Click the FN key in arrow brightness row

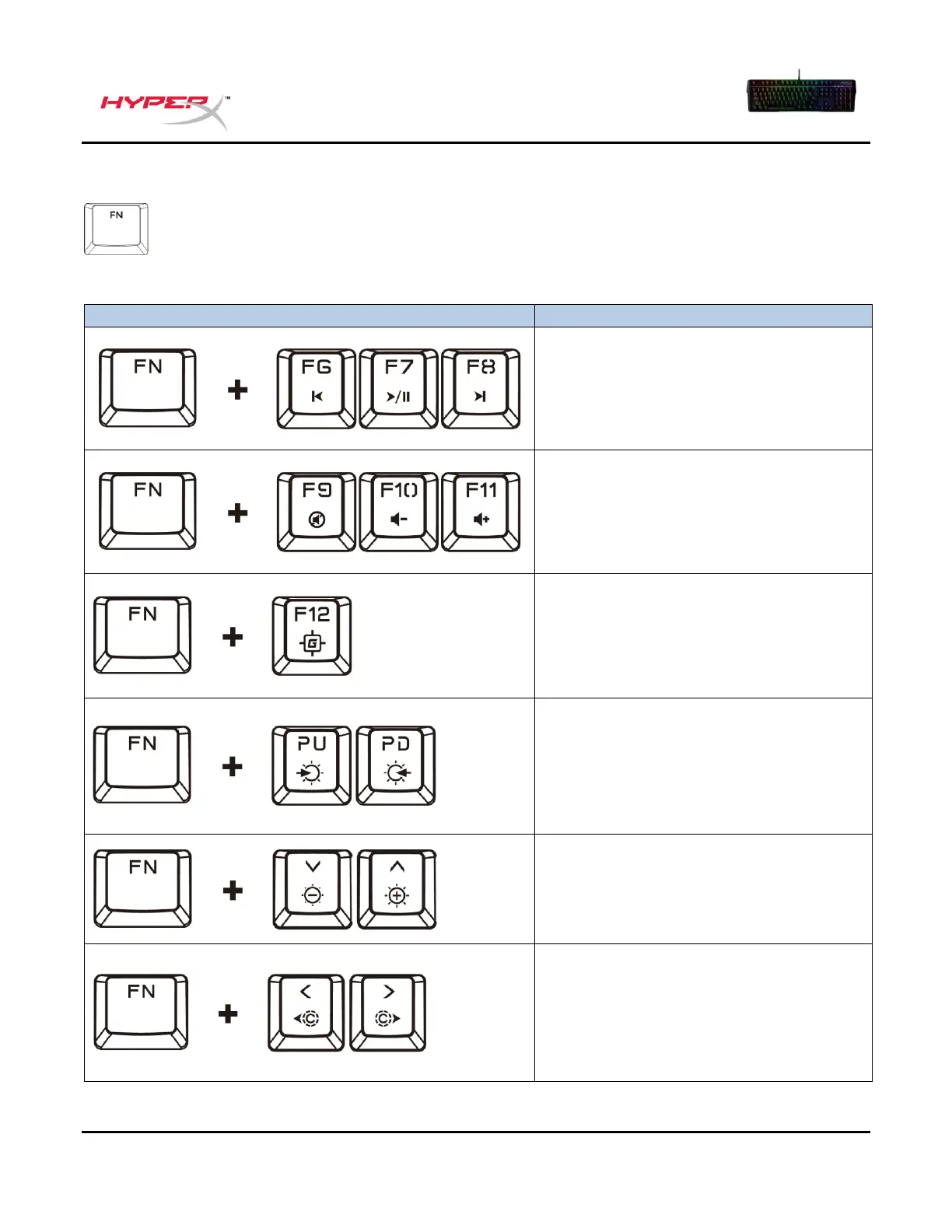pos(143,889)
